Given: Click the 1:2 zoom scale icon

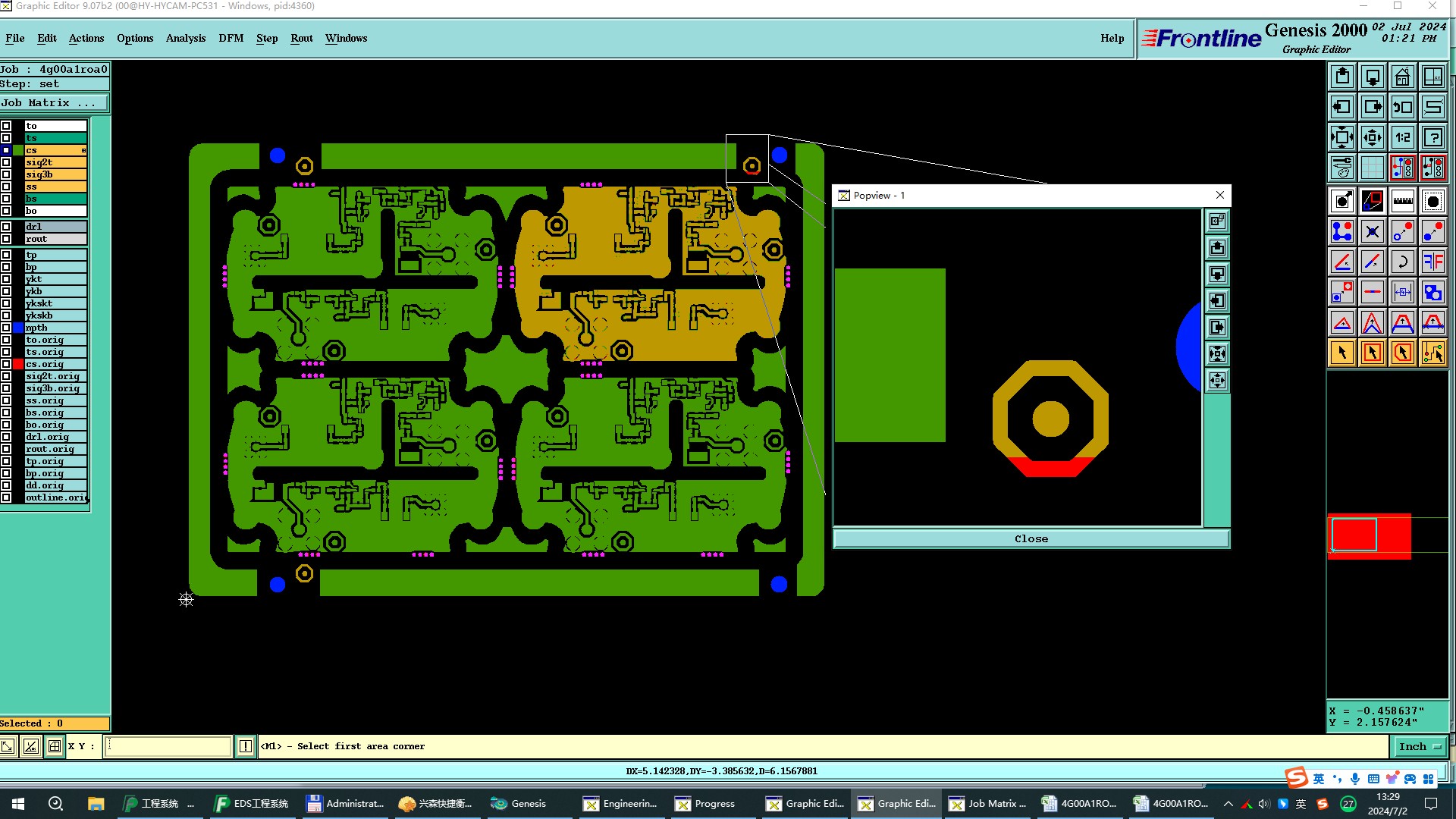Looking at the screenshot, I should click(x=1402, y=137).
